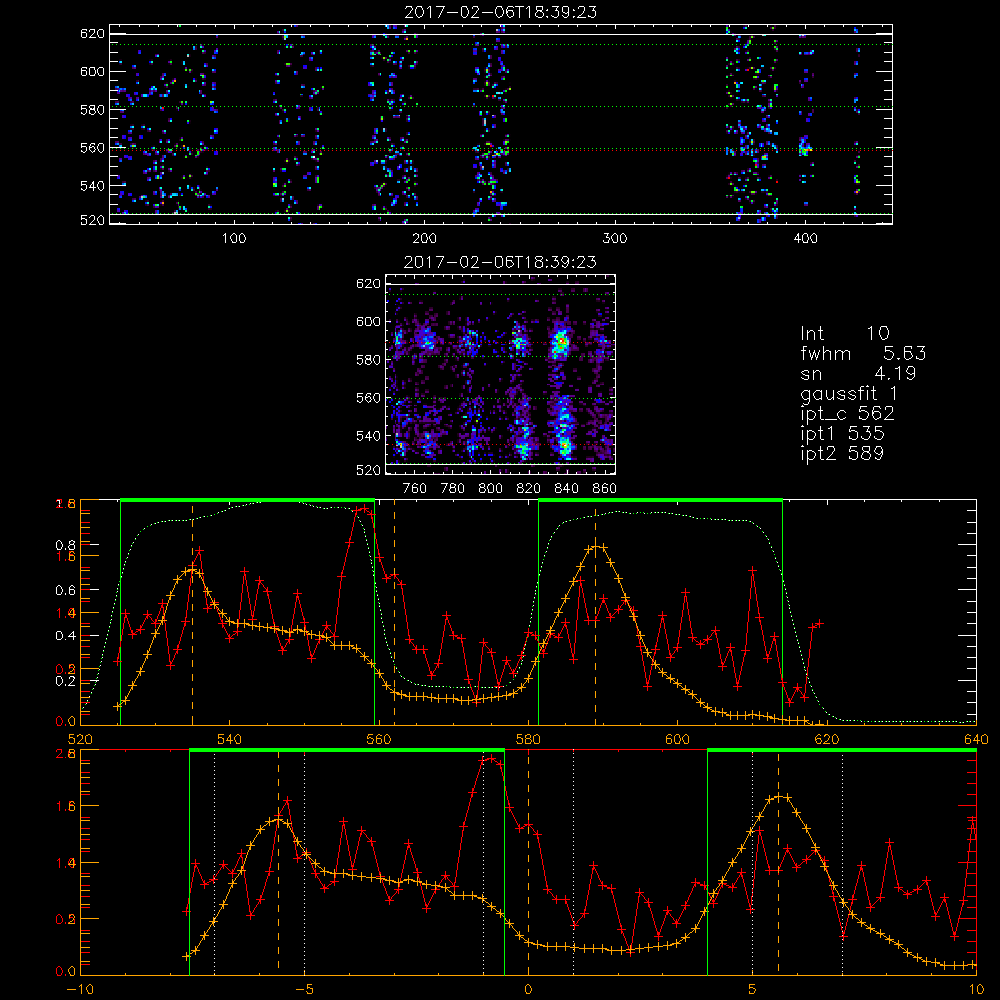Click the top image x-axis label 400
The width and height of the screenshot is (1000, 1000).
click(x=805, y=239)
